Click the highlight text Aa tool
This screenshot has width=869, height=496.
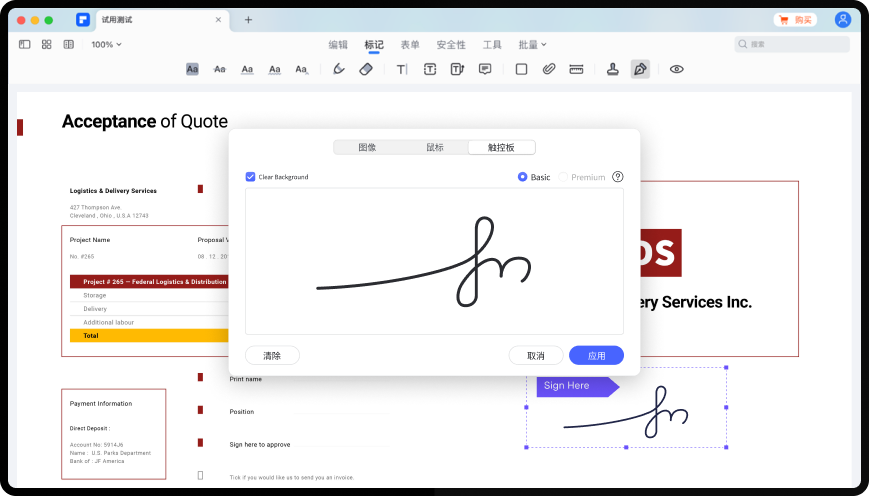(x=192, y=69)
